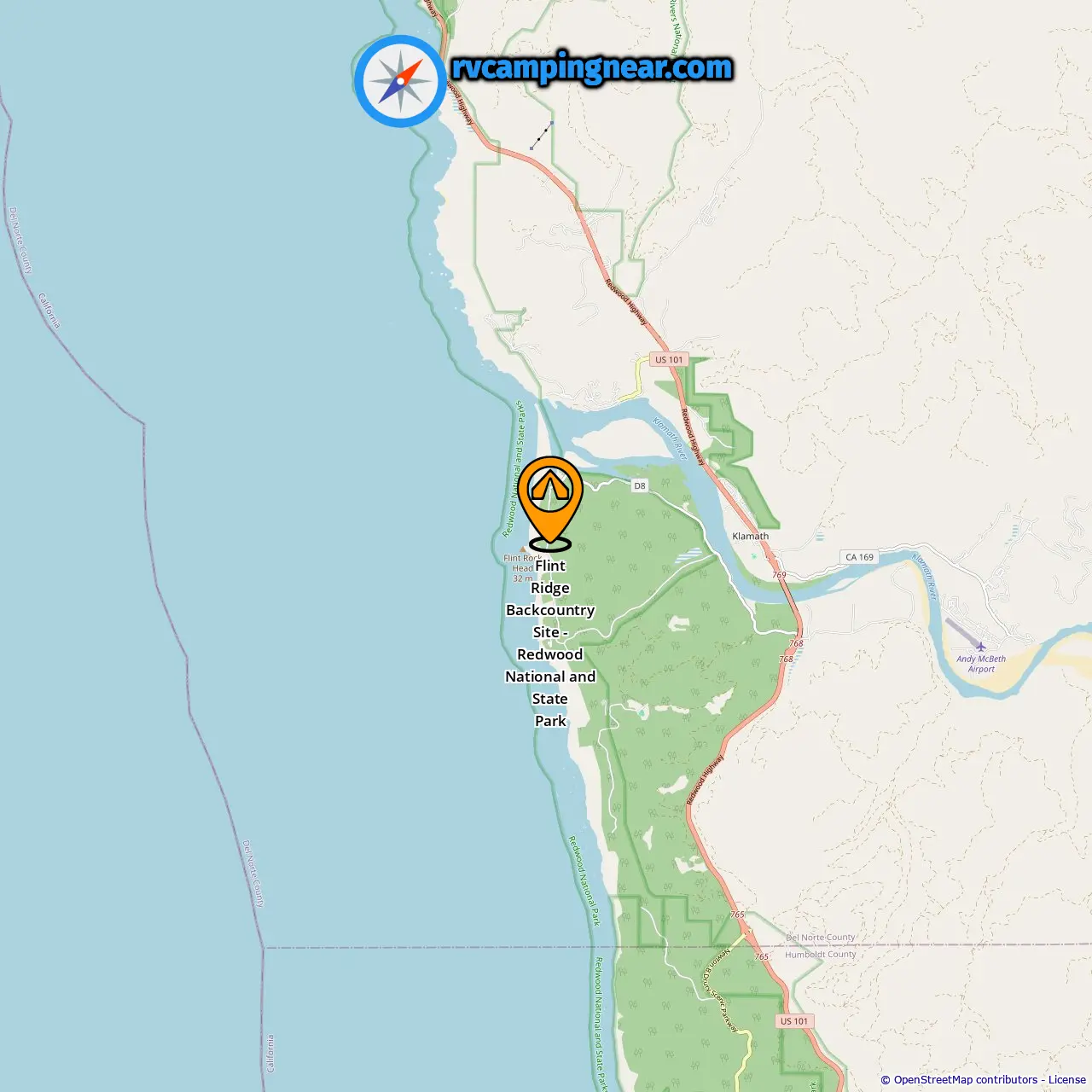Click the Flint Ridge Backcountry Site label
1092x1092 pixels.
(x=550, y=643)
